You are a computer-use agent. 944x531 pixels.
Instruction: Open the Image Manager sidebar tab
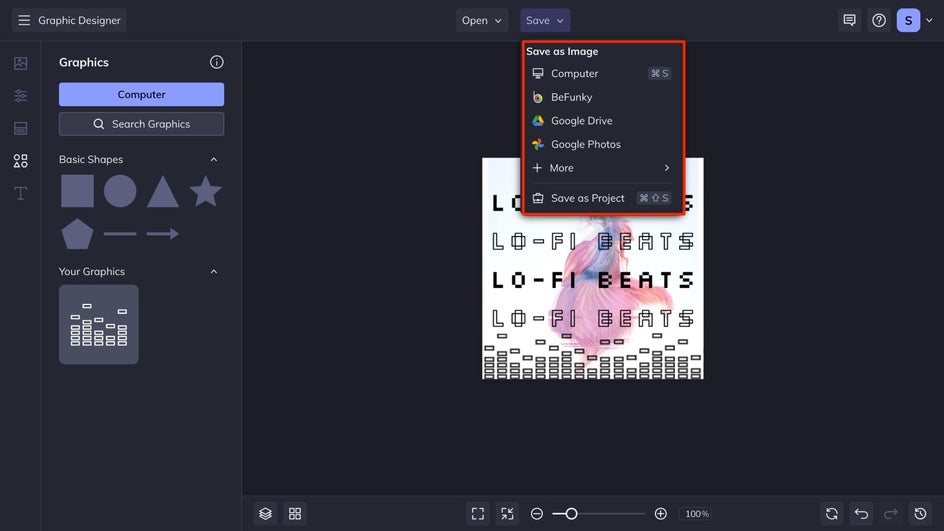20,63
